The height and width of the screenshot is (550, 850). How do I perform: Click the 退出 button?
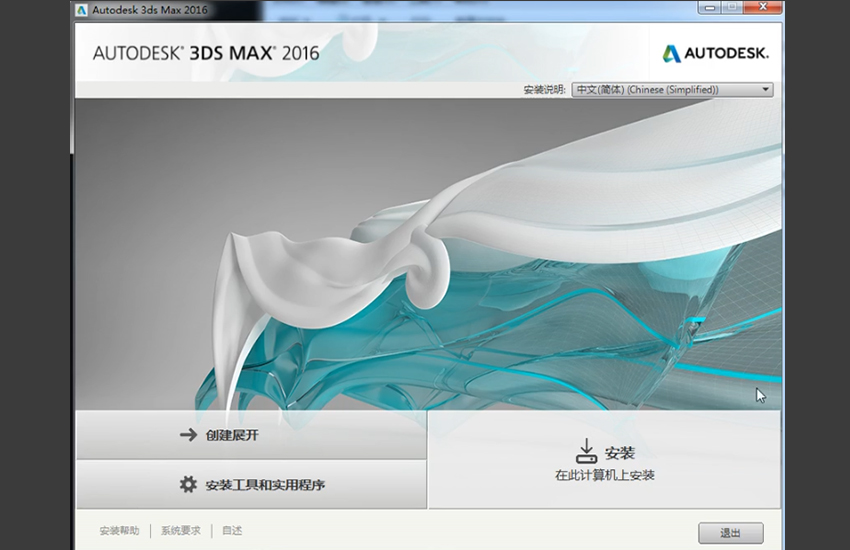click(x=731, y=533)
